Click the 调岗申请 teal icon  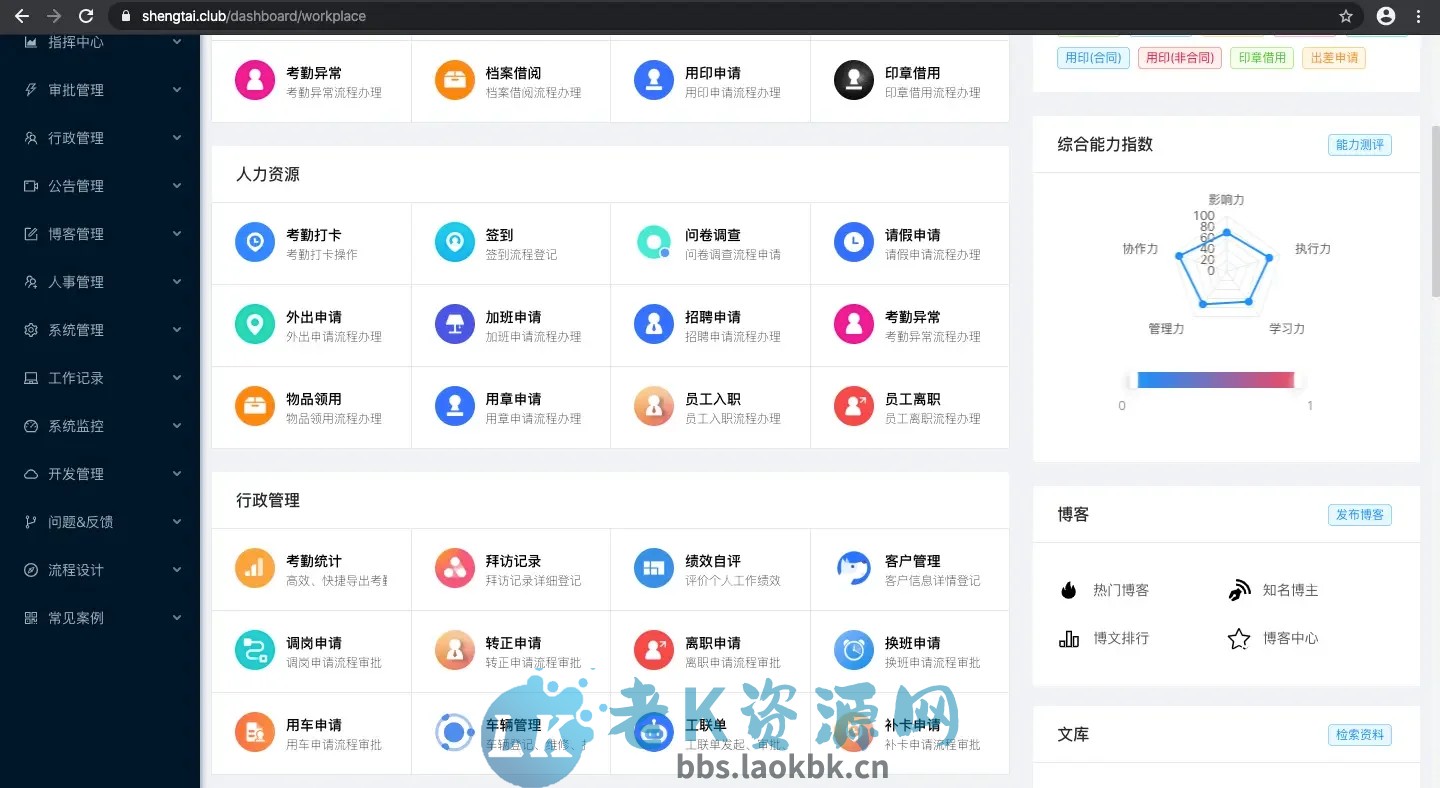tap(255, 650)
